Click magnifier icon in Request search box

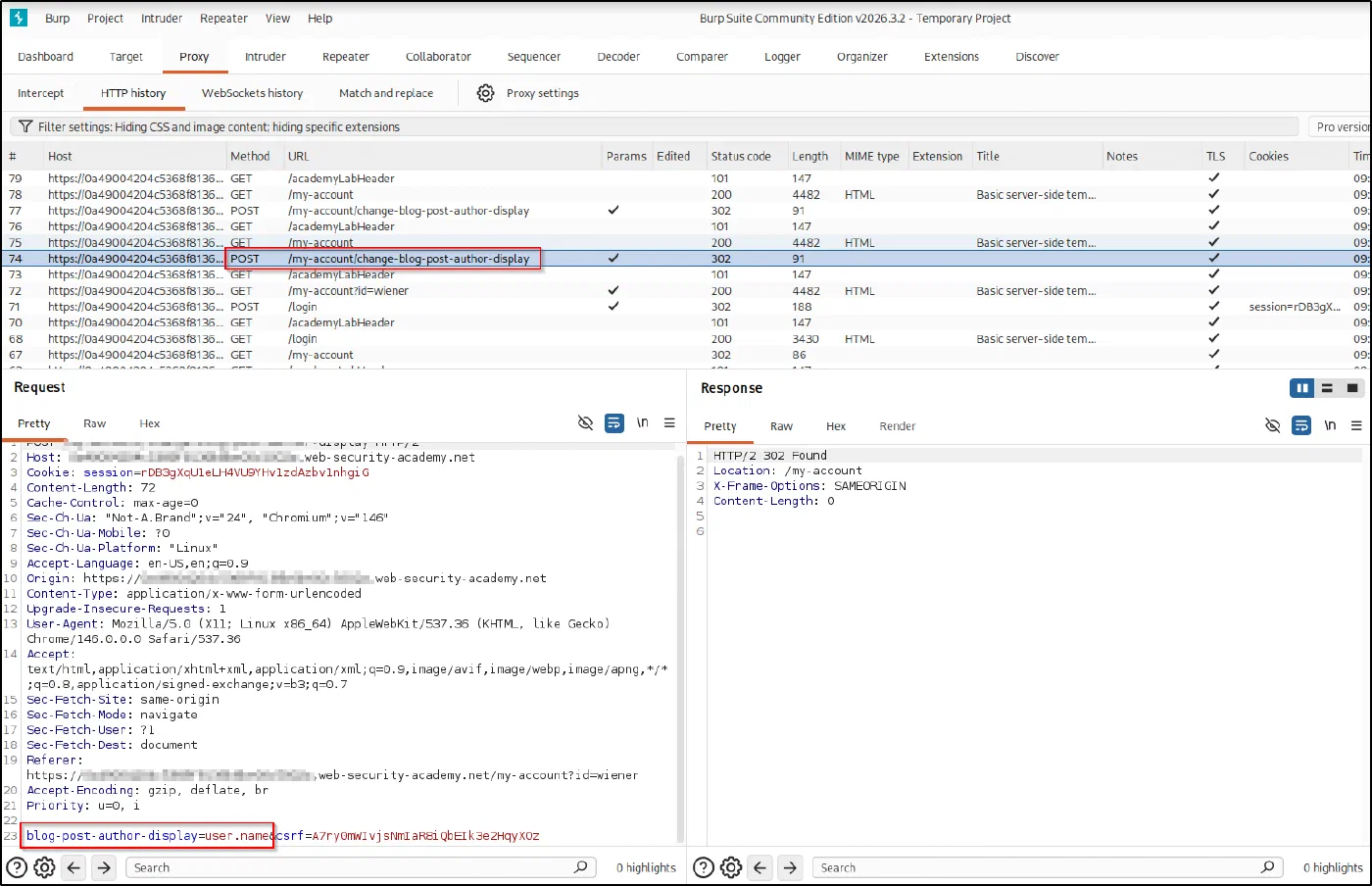pos(581,866)
